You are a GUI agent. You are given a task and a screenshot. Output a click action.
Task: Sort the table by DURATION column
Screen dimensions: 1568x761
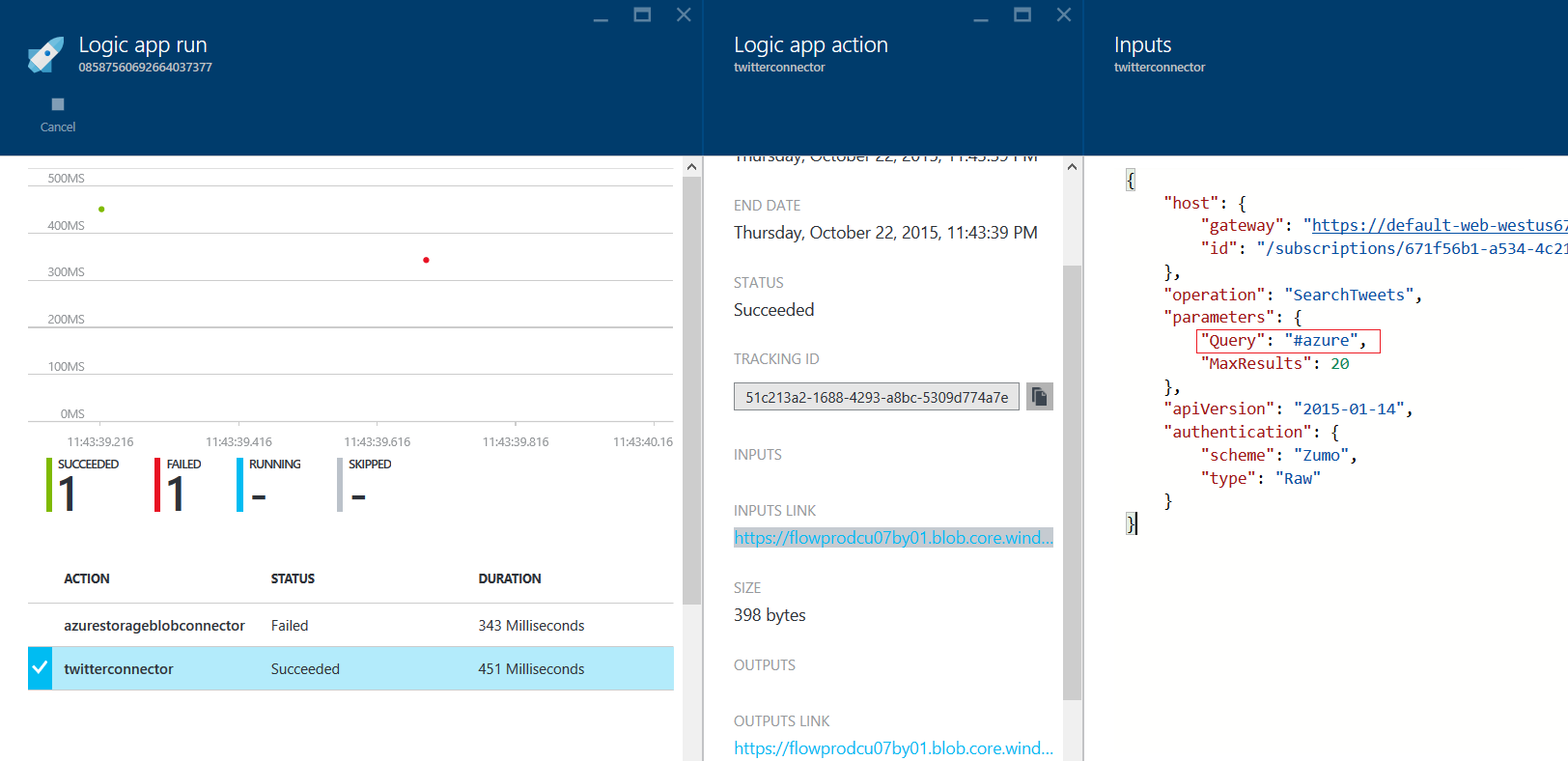510,578
